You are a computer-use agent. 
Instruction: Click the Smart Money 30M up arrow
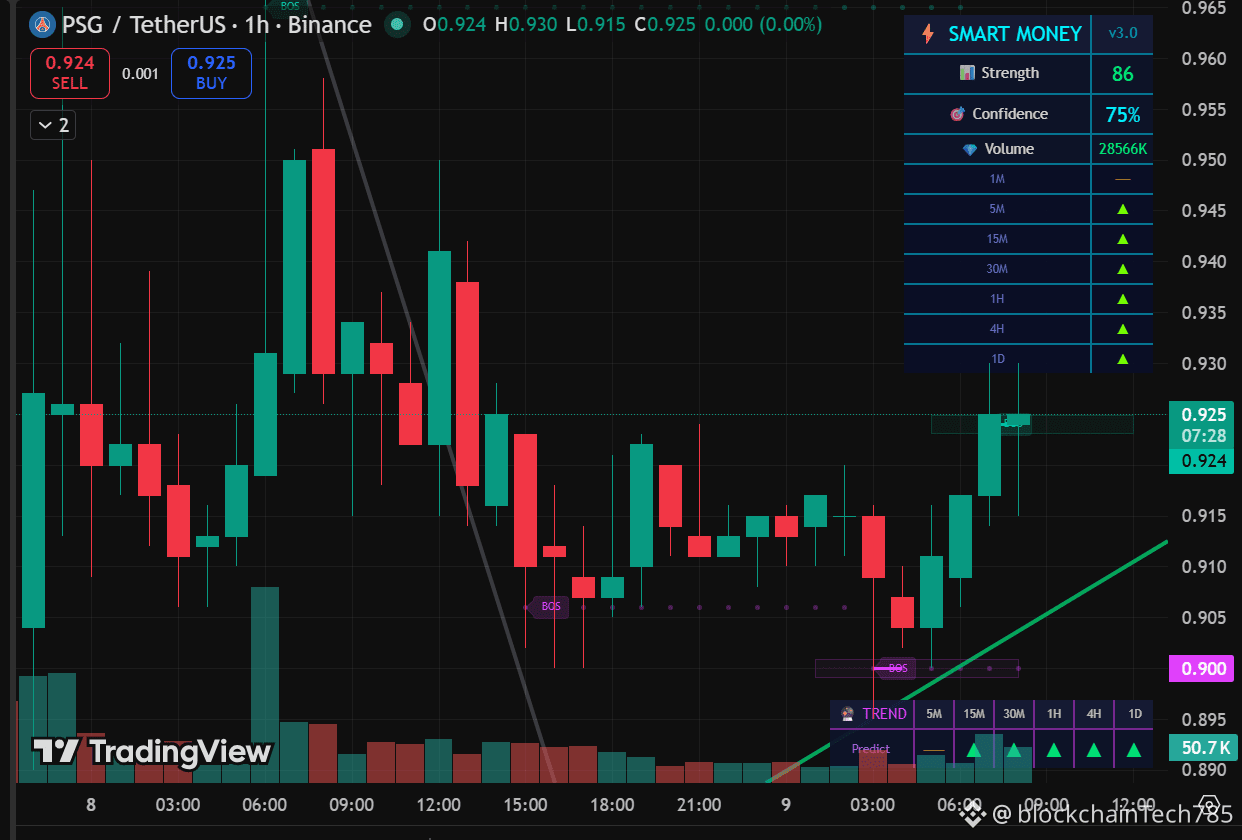[1122, 269]
